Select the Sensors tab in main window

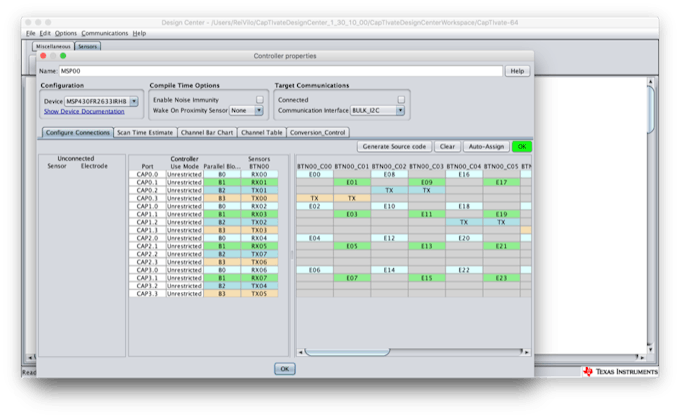pyautogui.click(x=88, y=46)
